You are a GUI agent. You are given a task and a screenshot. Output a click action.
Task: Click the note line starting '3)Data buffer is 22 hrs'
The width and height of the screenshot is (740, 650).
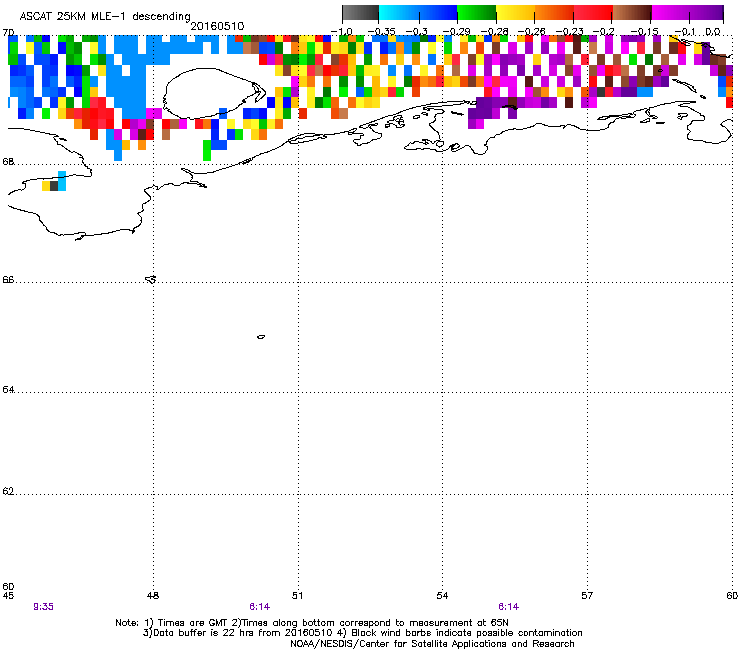[x=362, y=633]
